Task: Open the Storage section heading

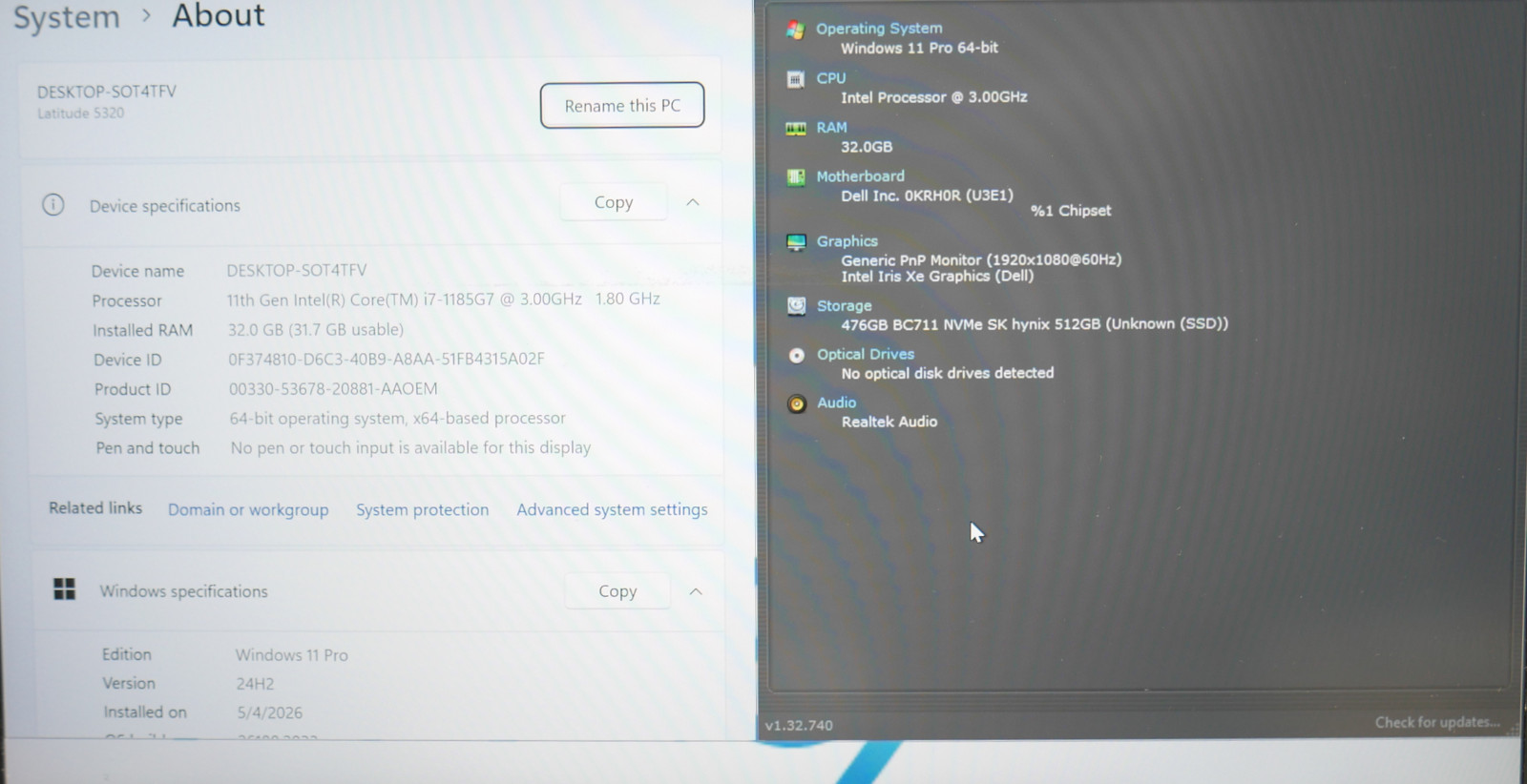Action: (844, 306)
